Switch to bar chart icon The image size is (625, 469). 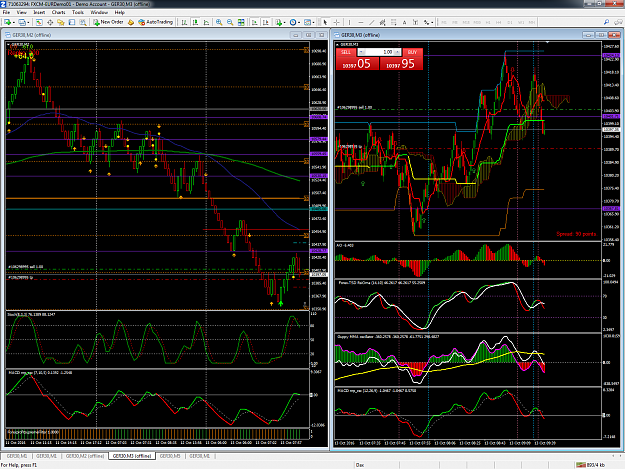(184, 22)
